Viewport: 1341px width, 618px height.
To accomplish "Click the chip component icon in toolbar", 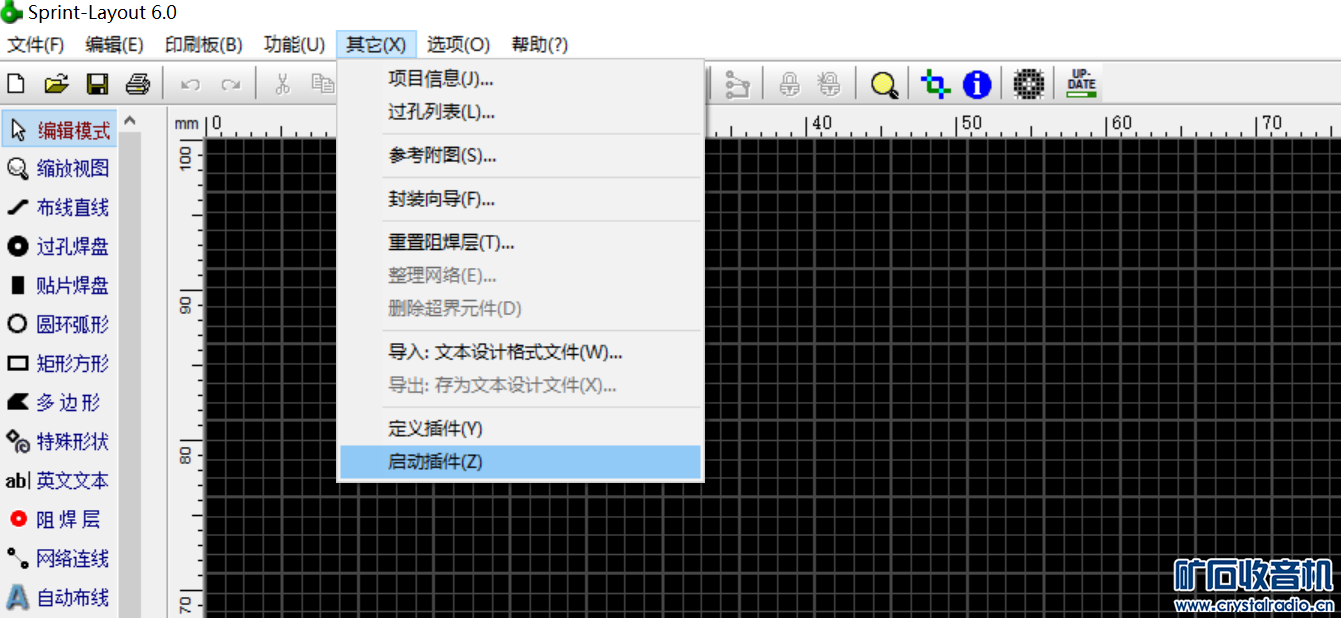I will [1029, 84].
